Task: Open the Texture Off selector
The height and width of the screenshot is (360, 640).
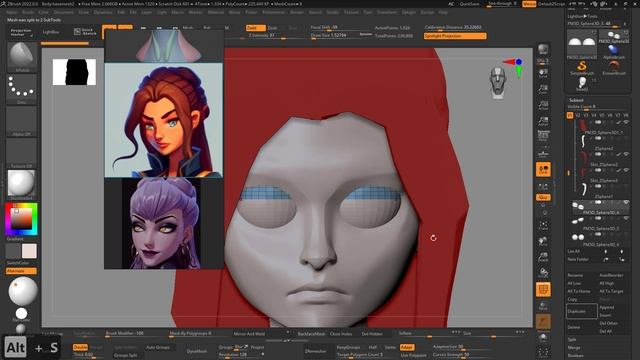Action: pyautogui.click(x=22, y=153)
